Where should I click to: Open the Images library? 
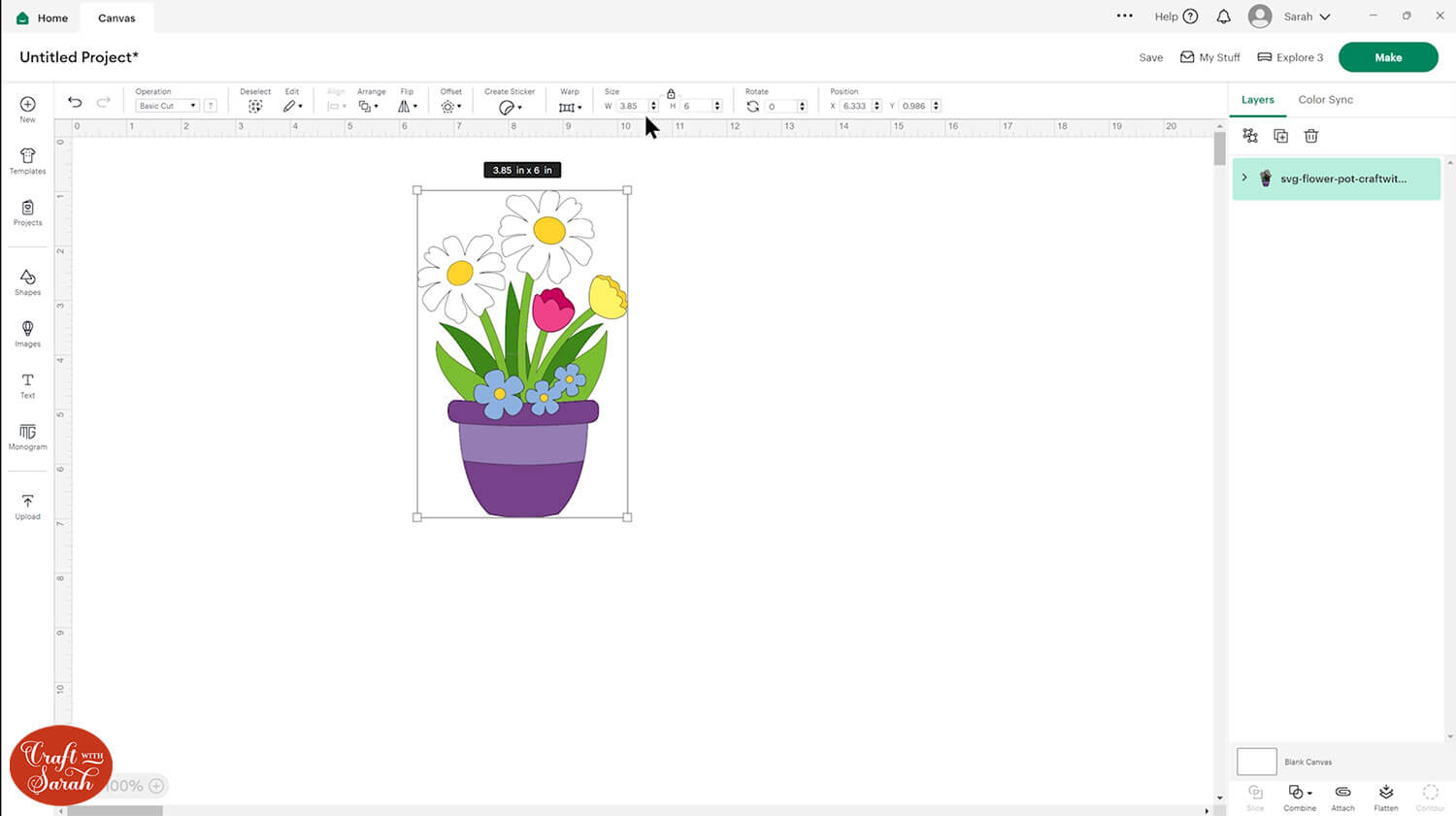click(x=27, y=333)
